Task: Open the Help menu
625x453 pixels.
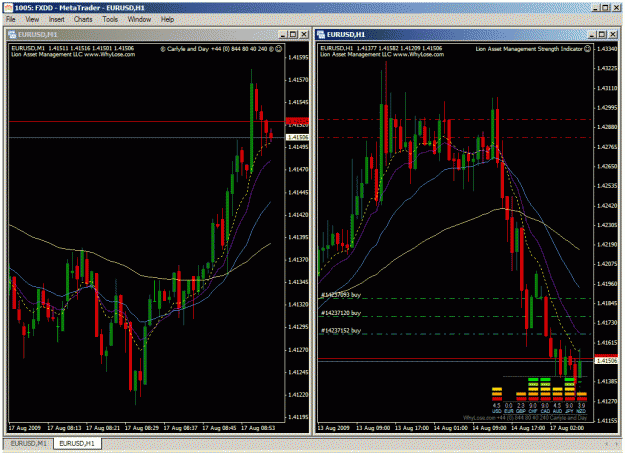Action: 167,19
